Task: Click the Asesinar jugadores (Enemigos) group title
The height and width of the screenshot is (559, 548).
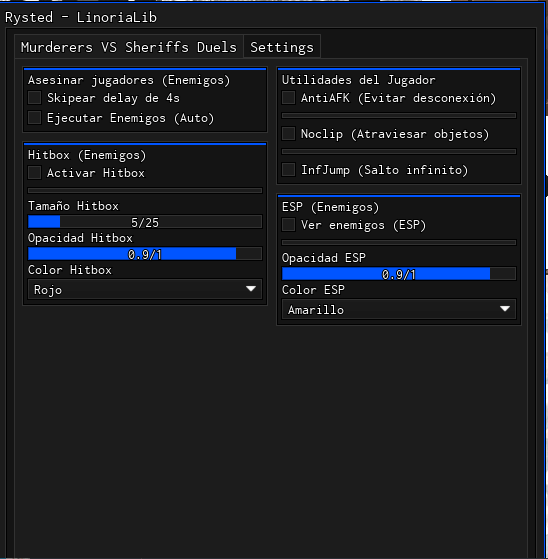Action: click(x=129, y=80)
